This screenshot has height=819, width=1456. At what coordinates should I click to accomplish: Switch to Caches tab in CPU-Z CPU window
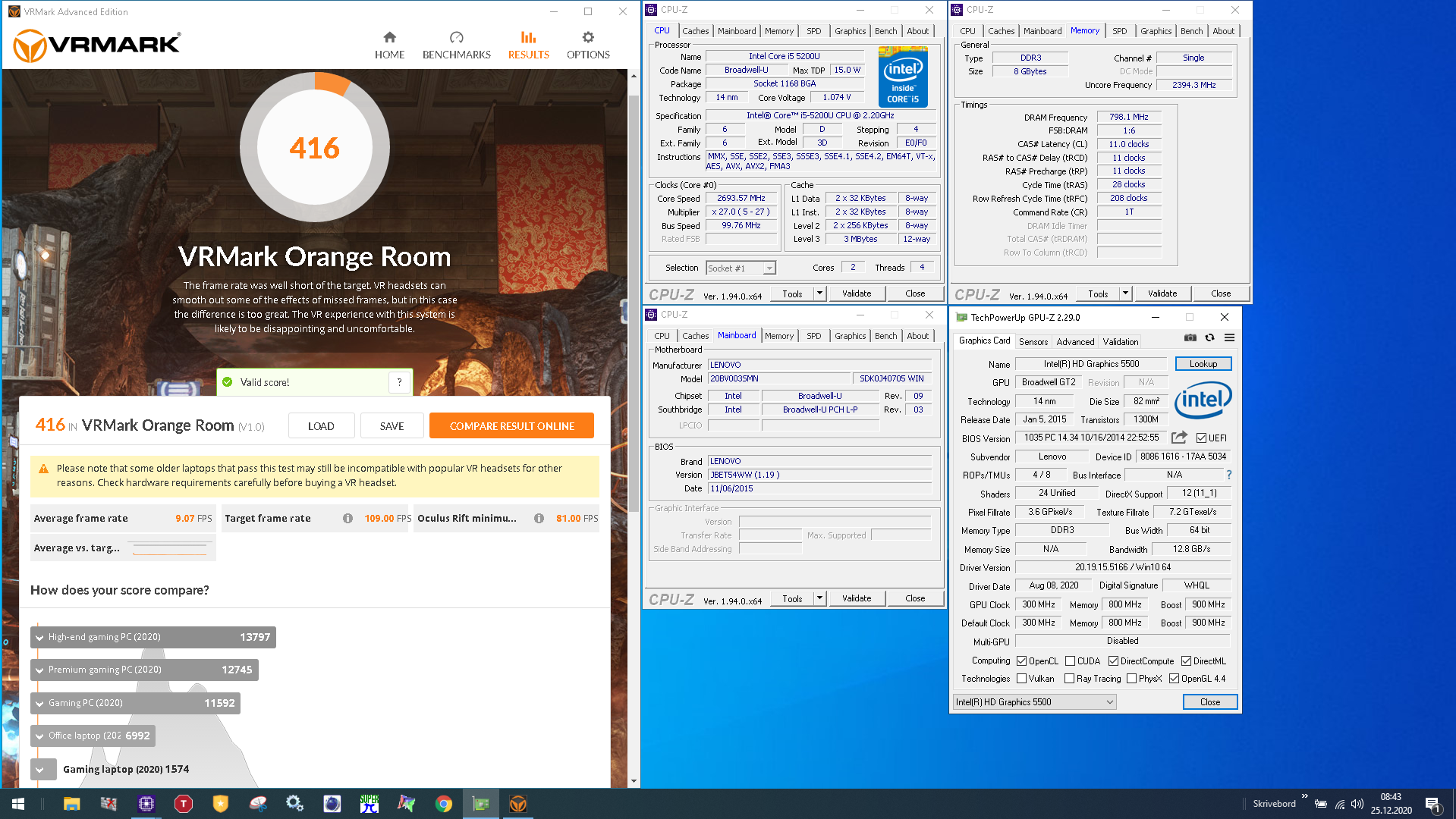695,31
